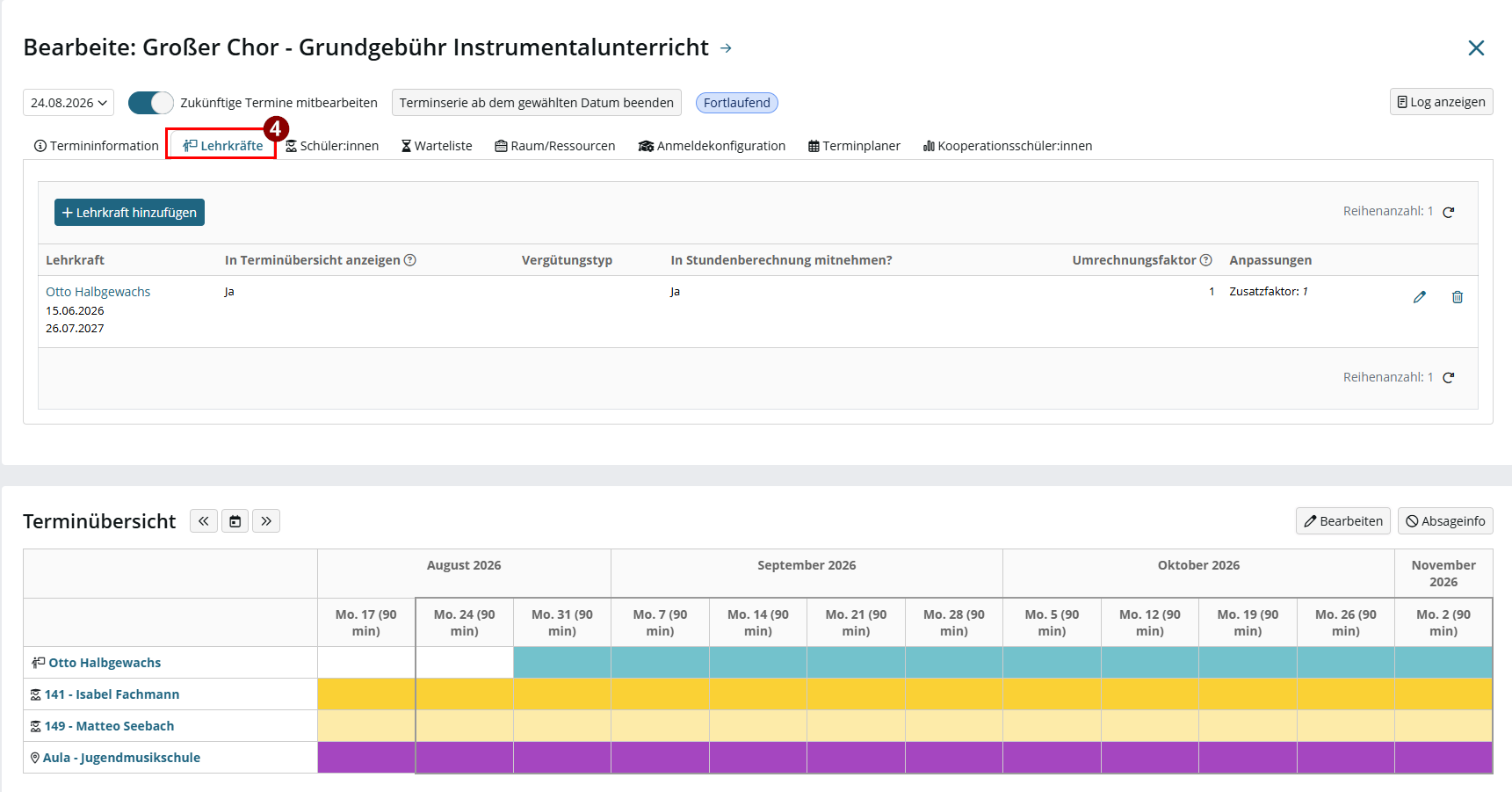Open Otto Halbgewachs in the overview rows

(105, 663)
